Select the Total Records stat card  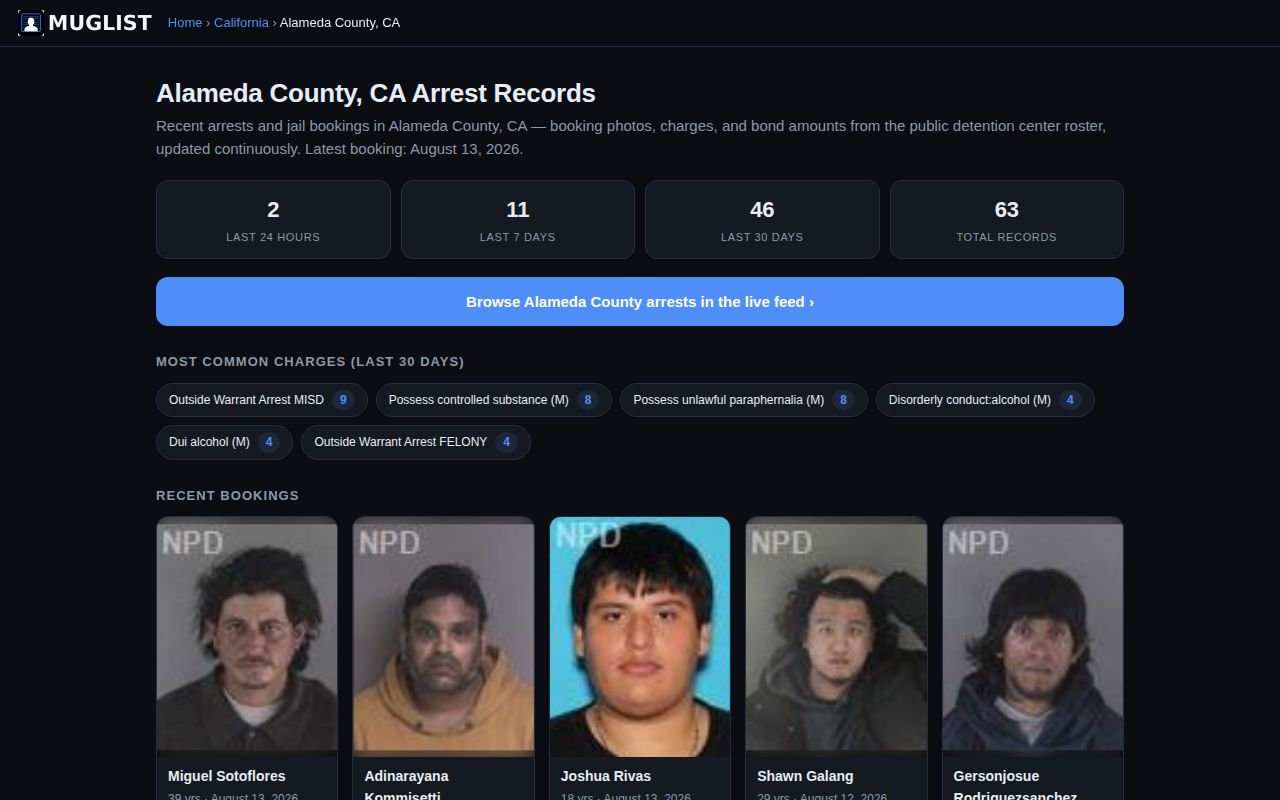tap(1006, 219)
